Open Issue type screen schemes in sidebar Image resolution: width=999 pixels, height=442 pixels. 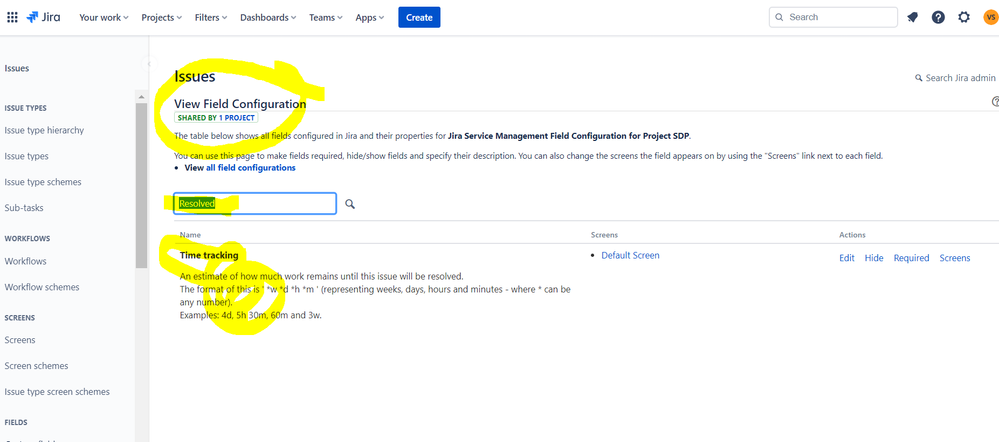tap(57, 392)
